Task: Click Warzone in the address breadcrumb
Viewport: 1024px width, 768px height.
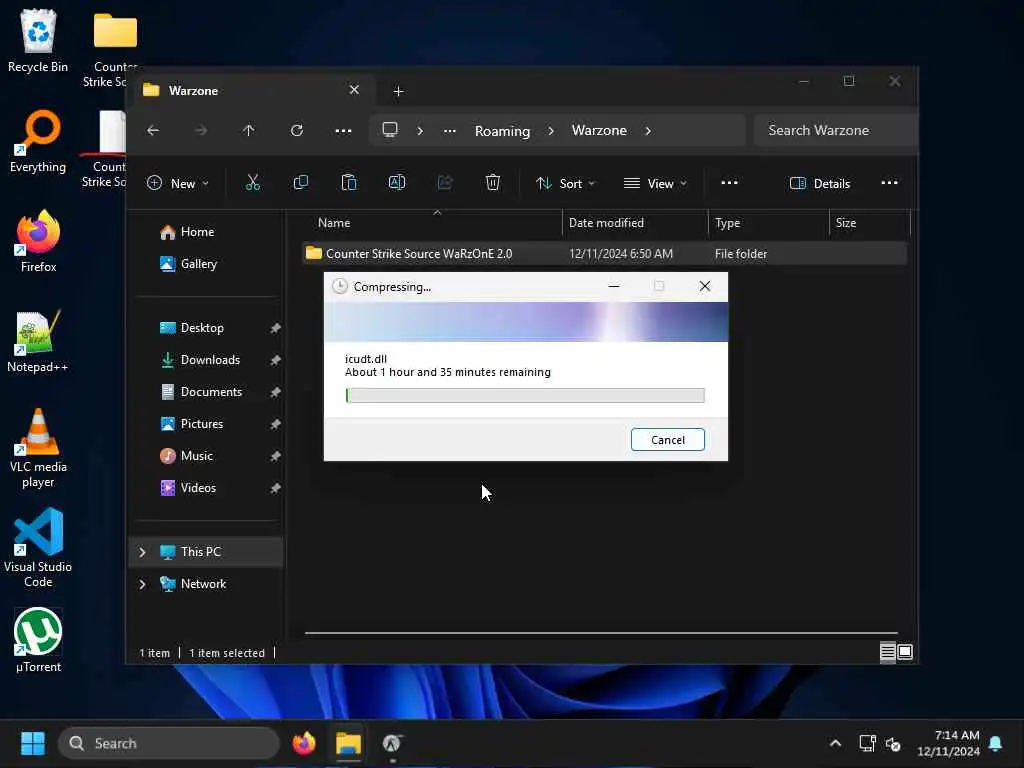Action: 599,131
